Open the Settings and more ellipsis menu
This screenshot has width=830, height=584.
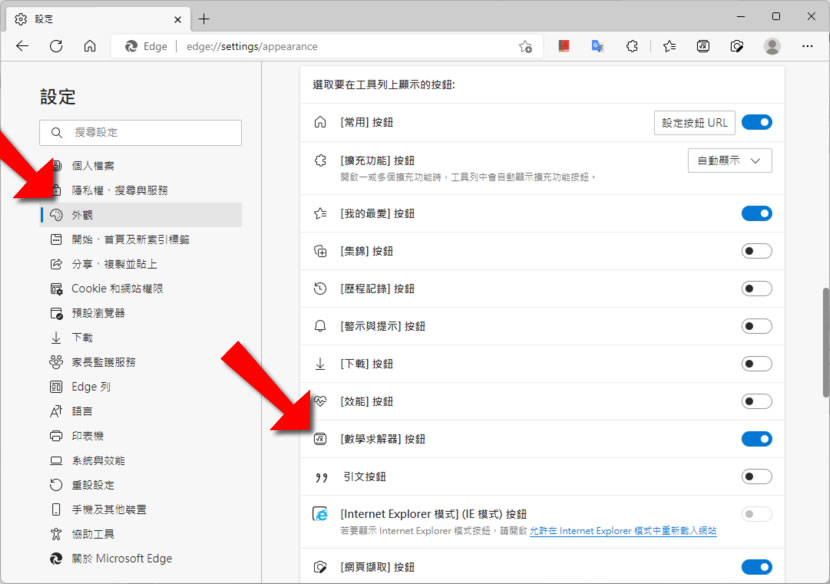807,46
